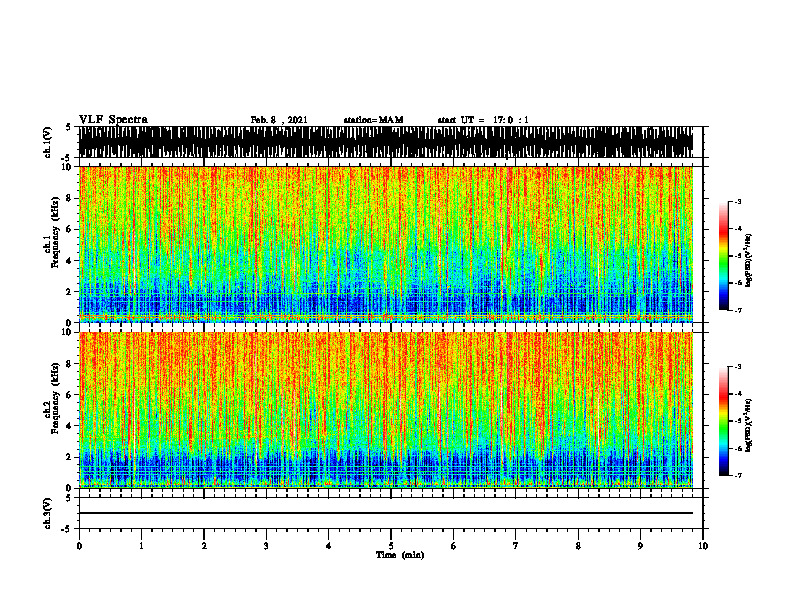This screenshot has height=612, width=792.
Task: Select the date label "Feb. 8, 2021"
Action: pyautogui.click(x=279, y=120)
